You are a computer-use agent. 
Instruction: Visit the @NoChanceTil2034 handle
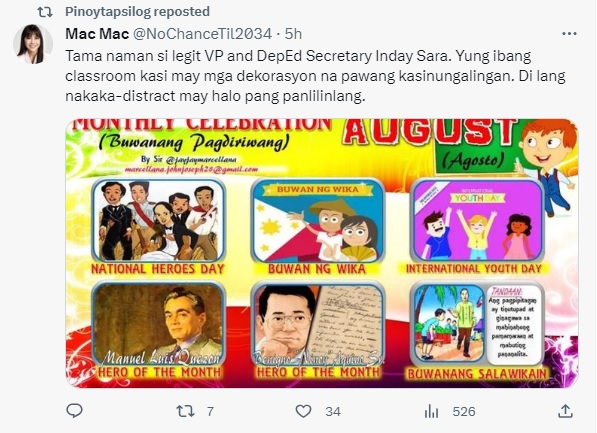(202, 34)
